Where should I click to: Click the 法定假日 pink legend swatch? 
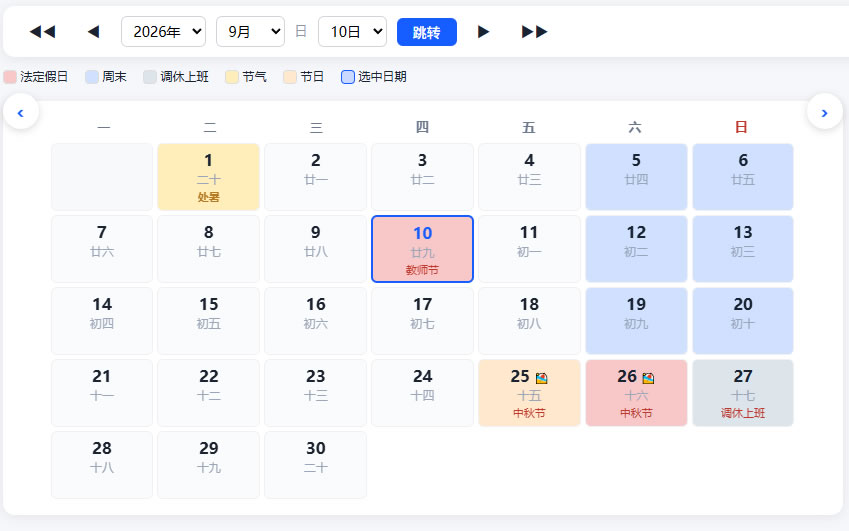pyautogui.click(x=10, y=77)
